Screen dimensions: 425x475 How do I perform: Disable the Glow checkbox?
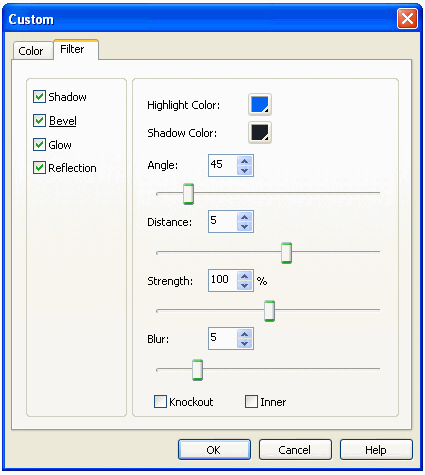(x=39, y=144)
